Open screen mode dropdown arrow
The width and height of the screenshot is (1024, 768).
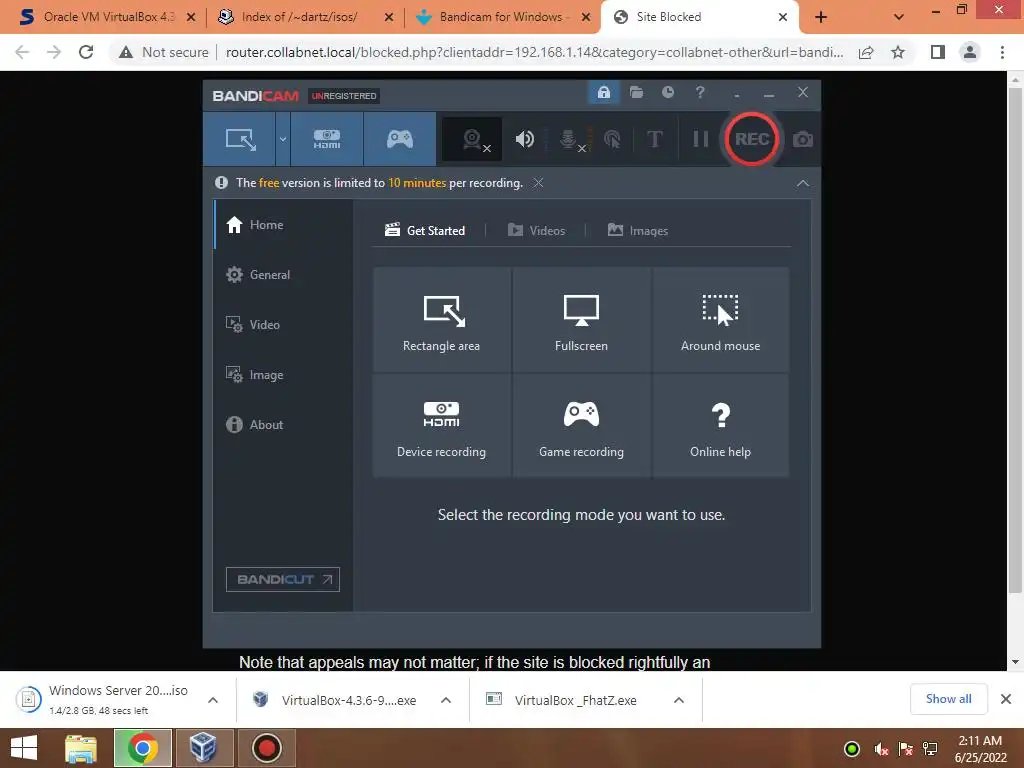[x=283, y=139]
